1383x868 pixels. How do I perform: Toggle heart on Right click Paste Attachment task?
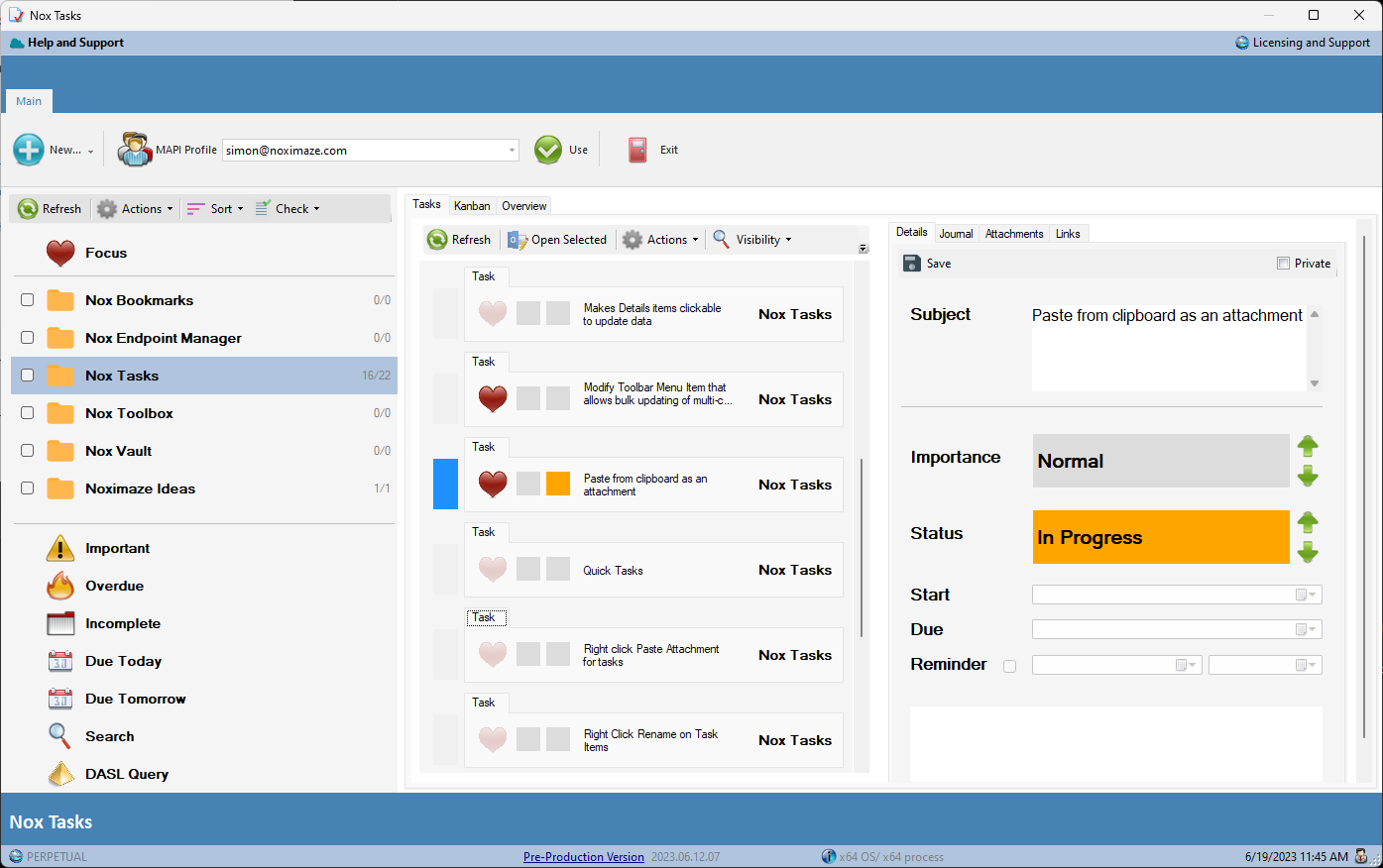[x=493, y=655]
